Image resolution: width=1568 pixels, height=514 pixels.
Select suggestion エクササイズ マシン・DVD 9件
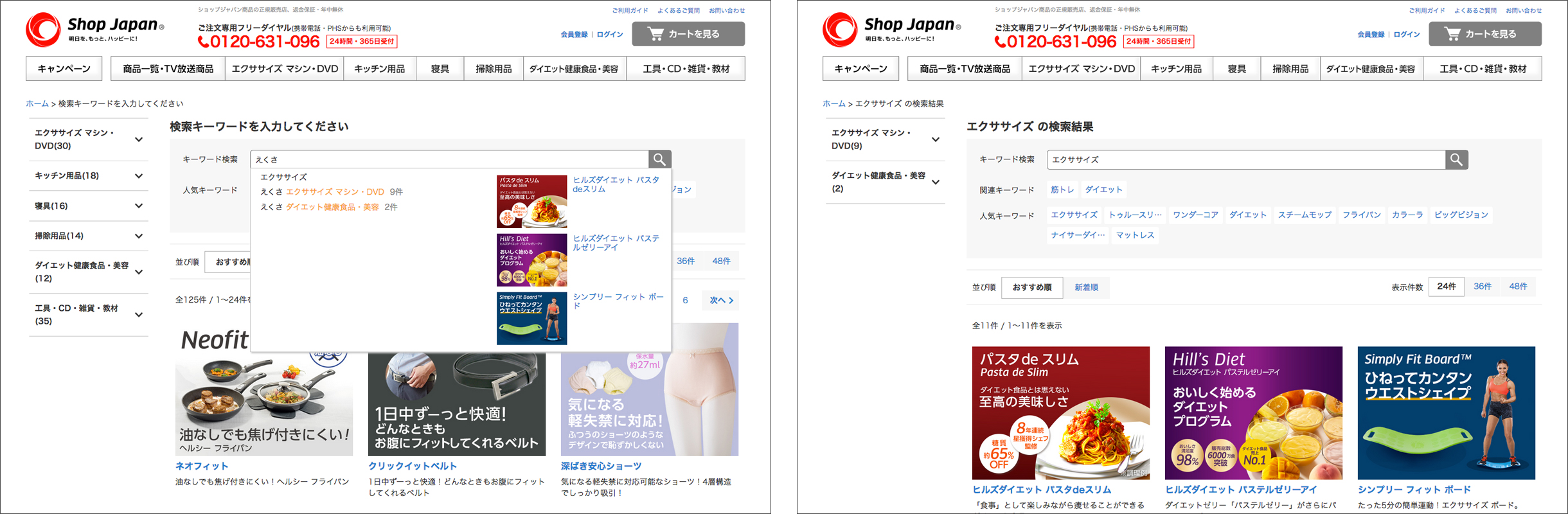tap(332, 191)
